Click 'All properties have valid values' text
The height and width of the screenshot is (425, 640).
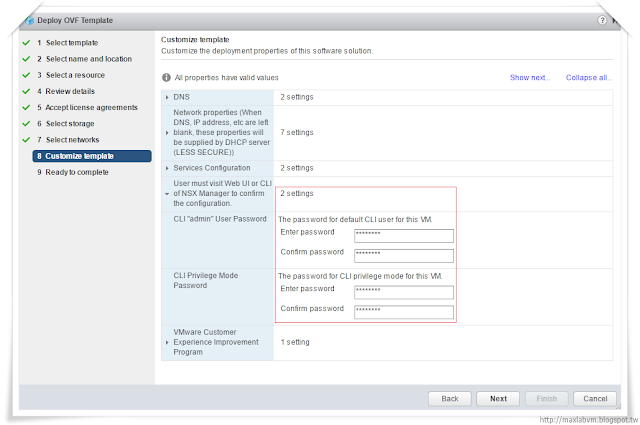pos(227,78)
